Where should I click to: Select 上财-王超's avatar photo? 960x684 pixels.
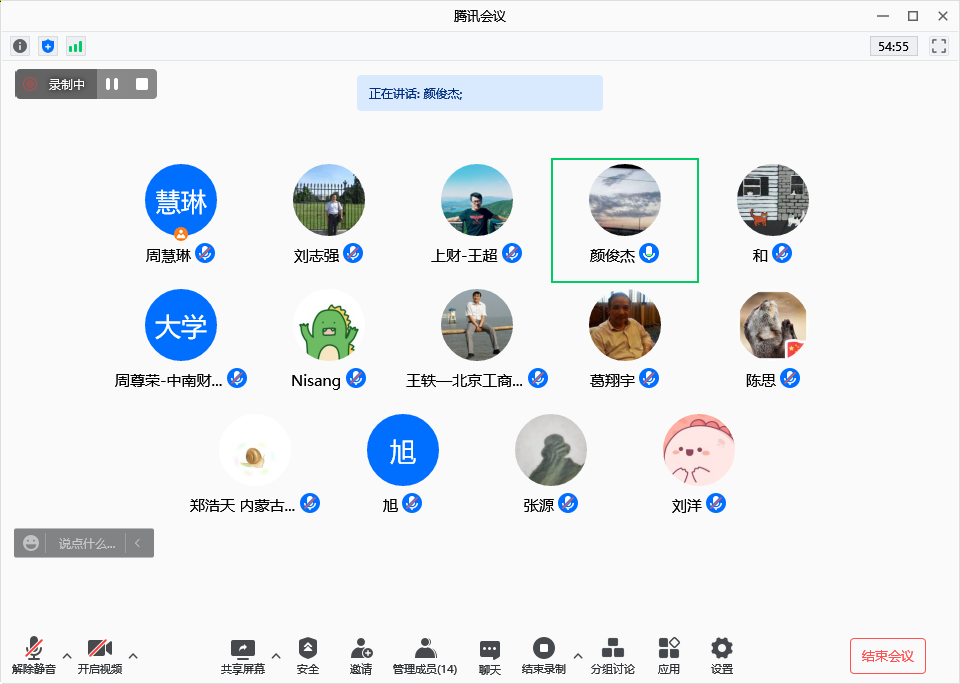(x=477, y=200)
